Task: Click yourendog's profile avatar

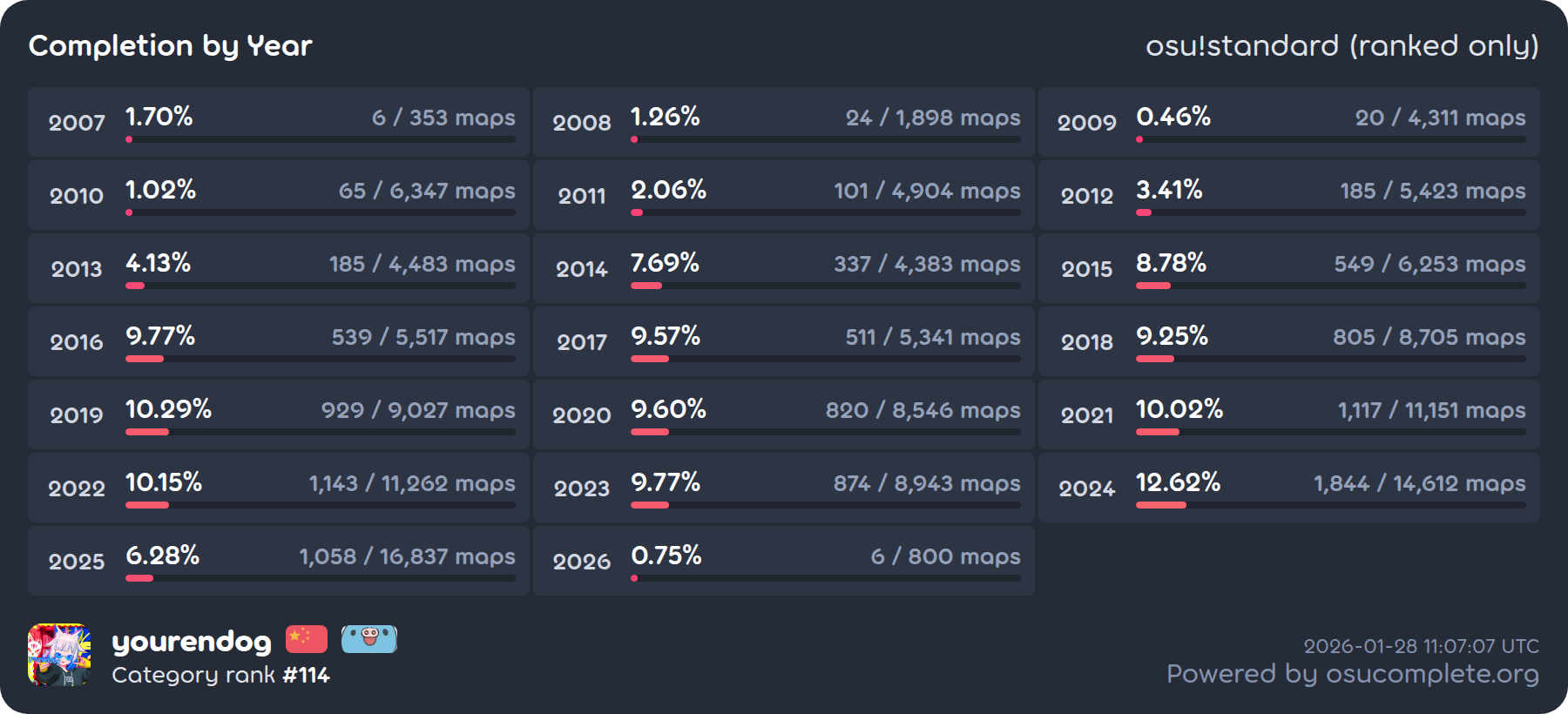Action: 59,655
